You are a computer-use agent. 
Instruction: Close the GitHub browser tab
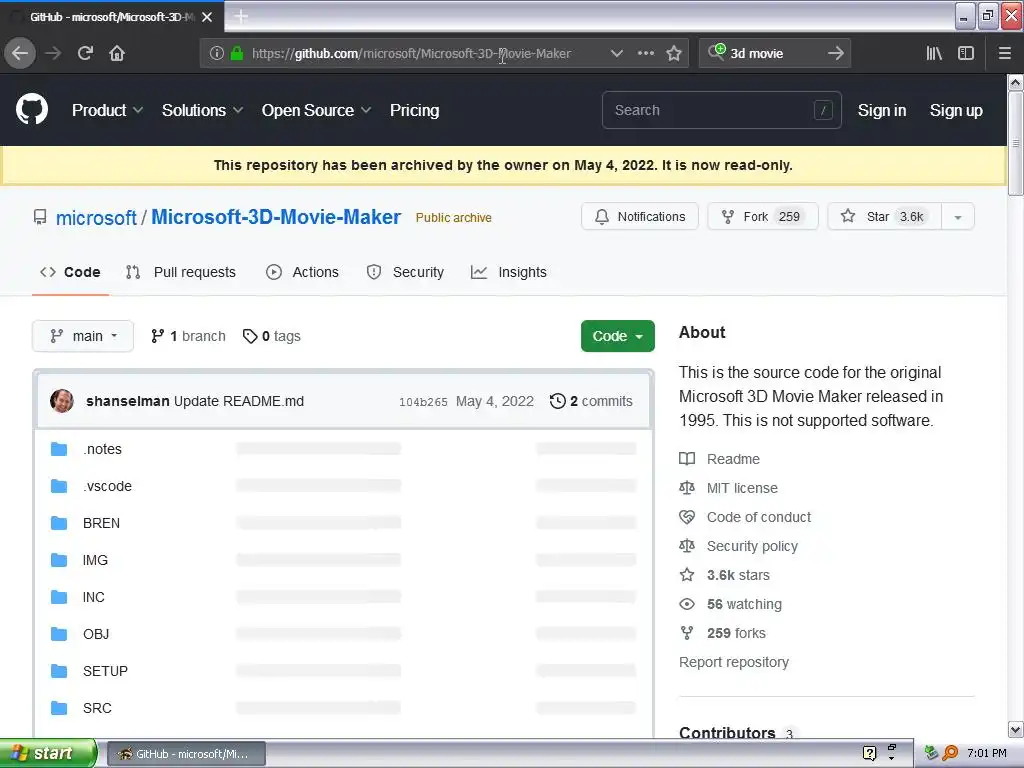point(207,17)
